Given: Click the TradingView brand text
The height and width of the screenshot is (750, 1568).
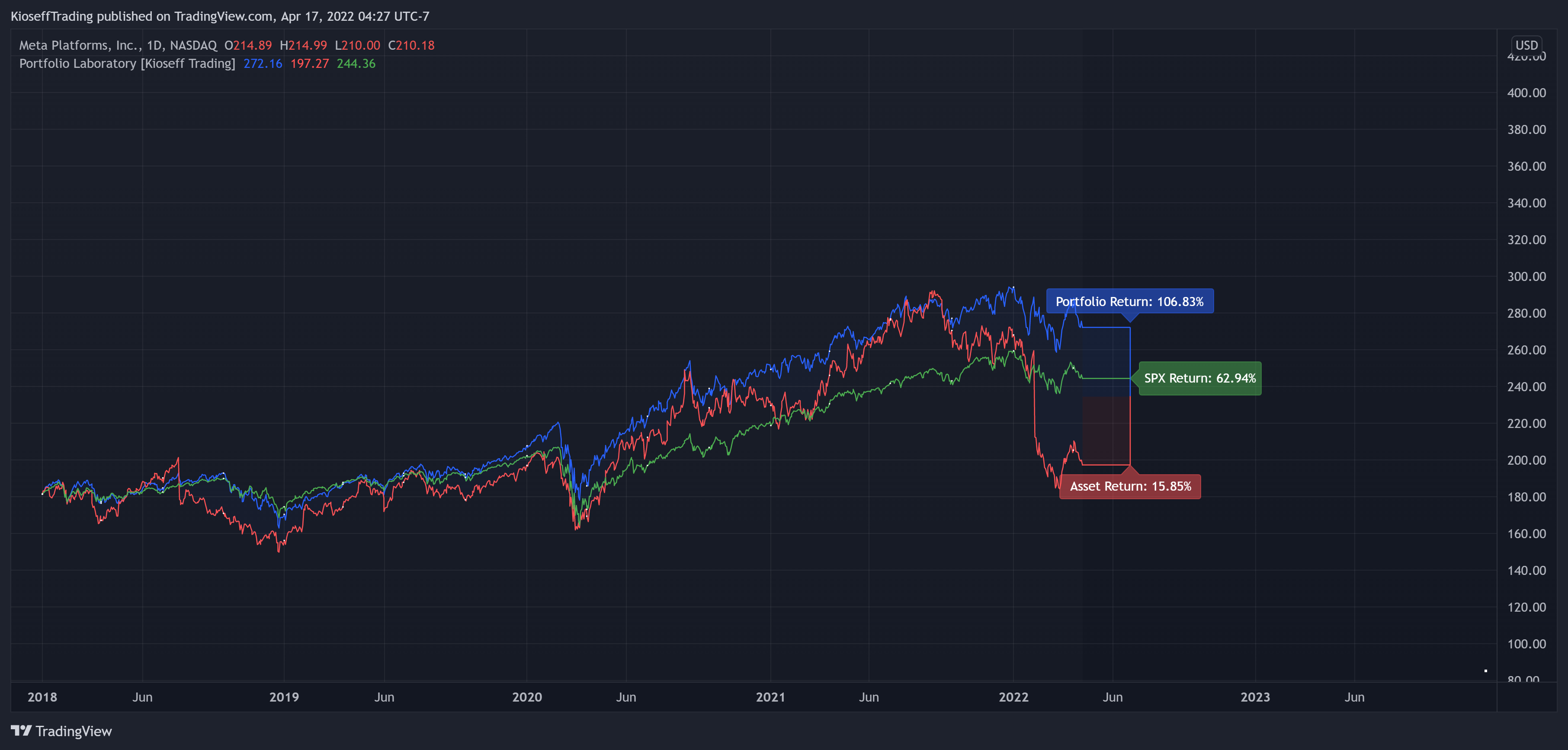Looking at the screenshot, I should click(74, 731).
